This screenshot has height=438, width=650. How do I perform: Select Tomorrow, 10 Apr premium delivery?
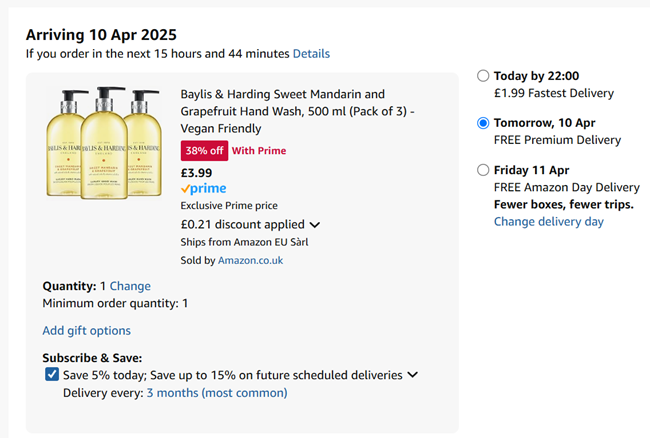483,123
